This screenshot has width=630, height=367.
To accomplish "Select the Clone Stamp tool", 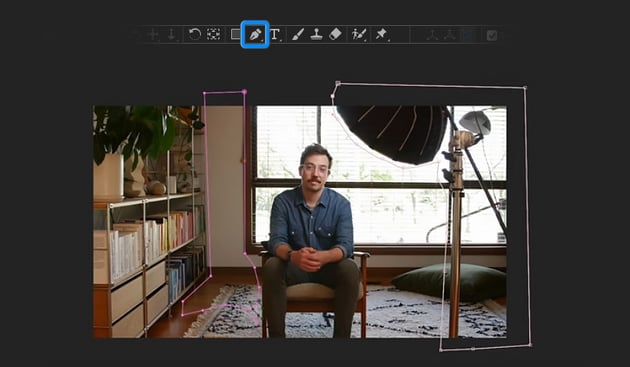I will (x=316, y=35).
